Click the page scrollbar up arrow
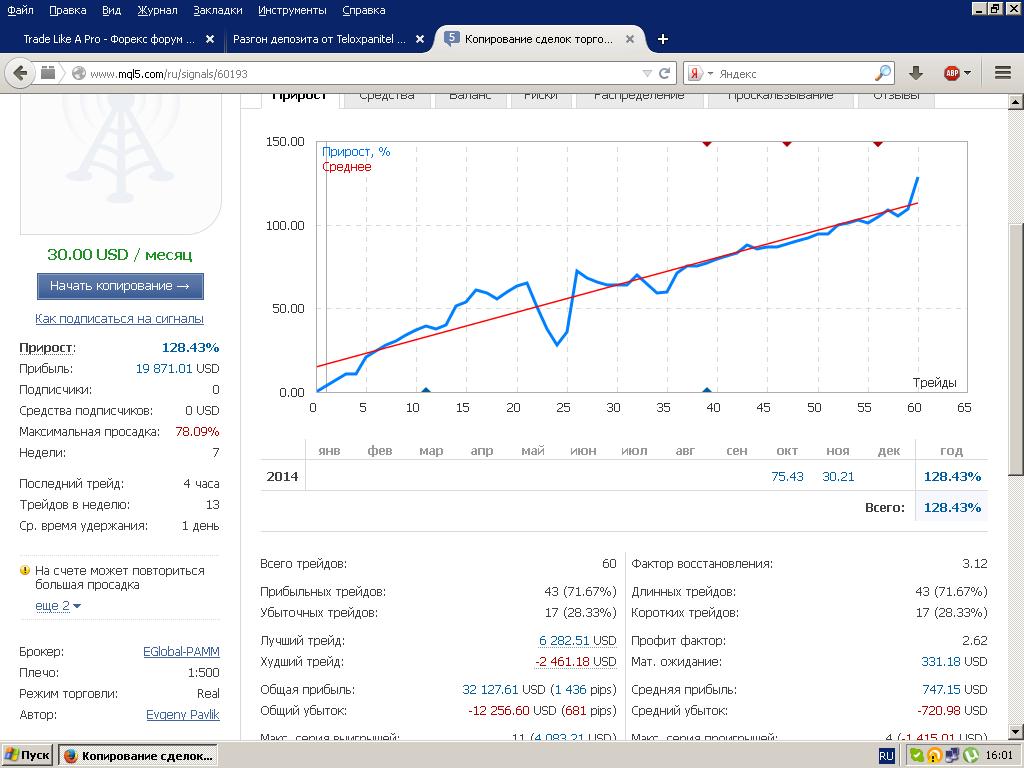 coord(1016,102)
